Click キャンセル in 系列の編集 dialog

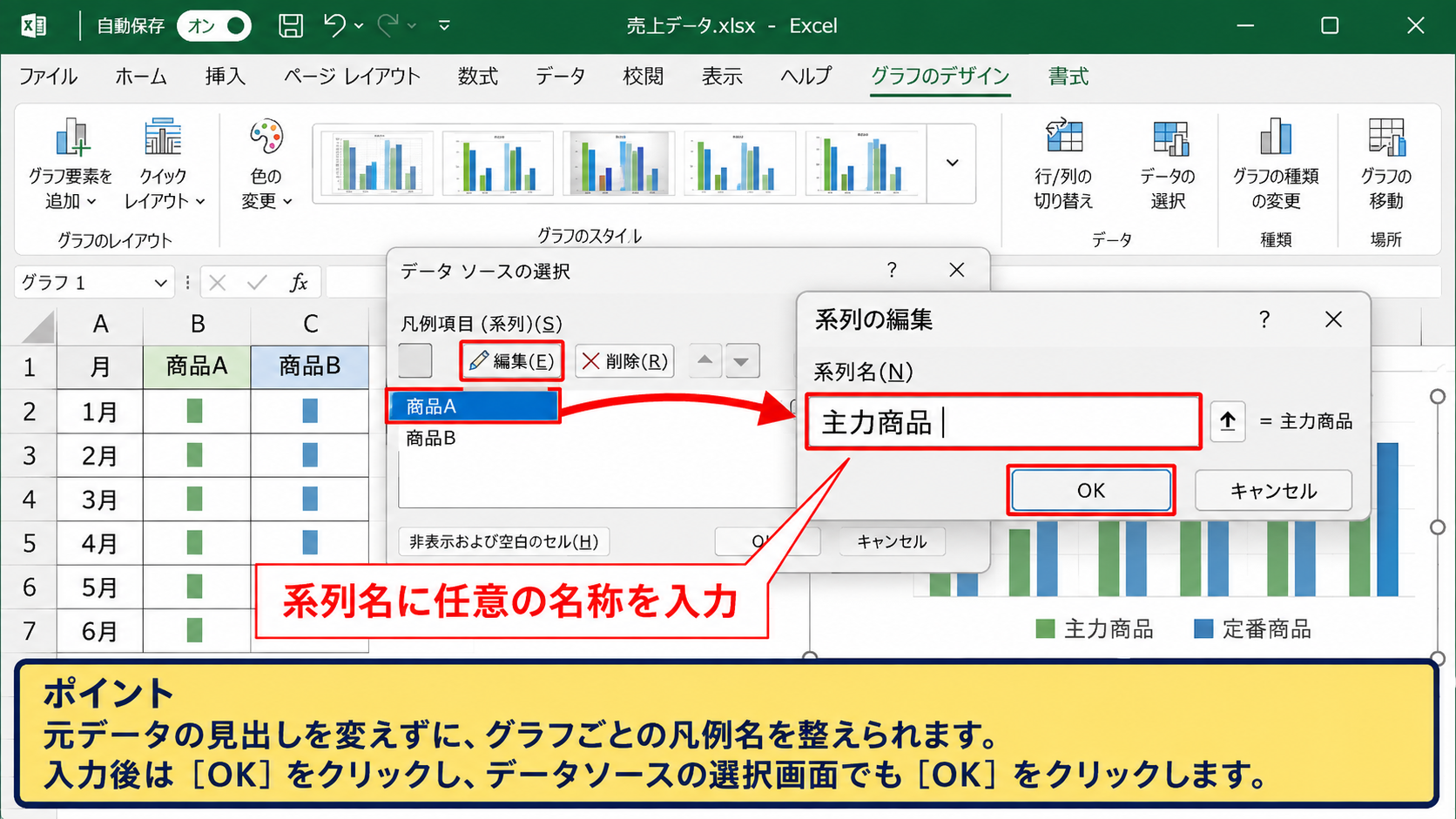(x=1273, y=491)
